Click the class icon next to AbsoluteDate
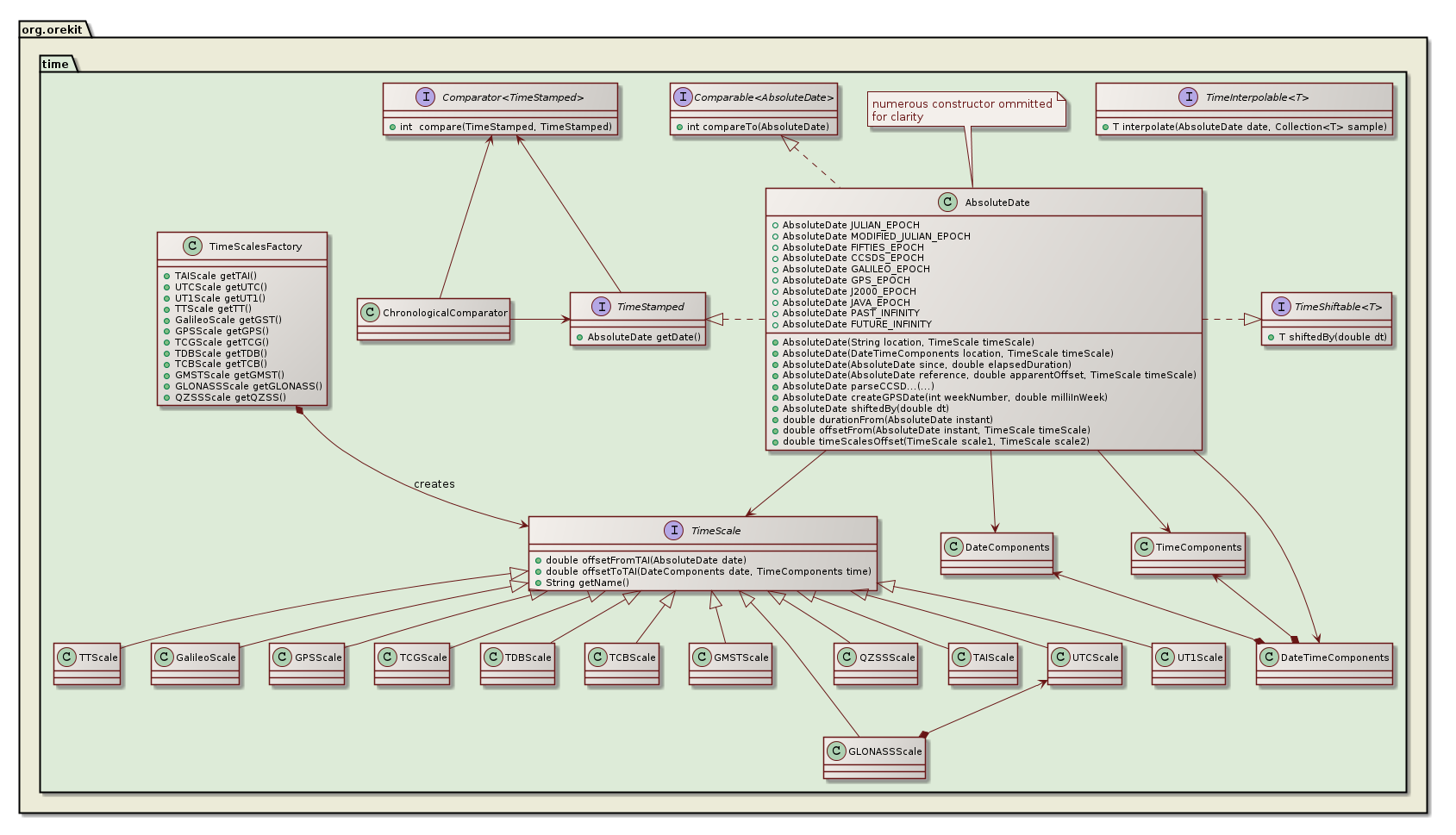This screenshot has width=1456, height=835. (x=948, y=203)
